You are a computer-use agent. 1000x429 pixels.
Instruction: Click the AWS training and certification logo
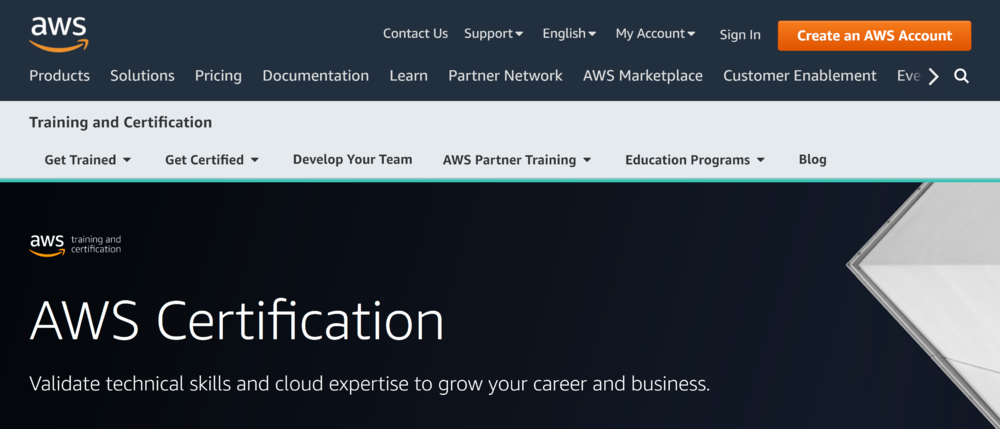75,245
